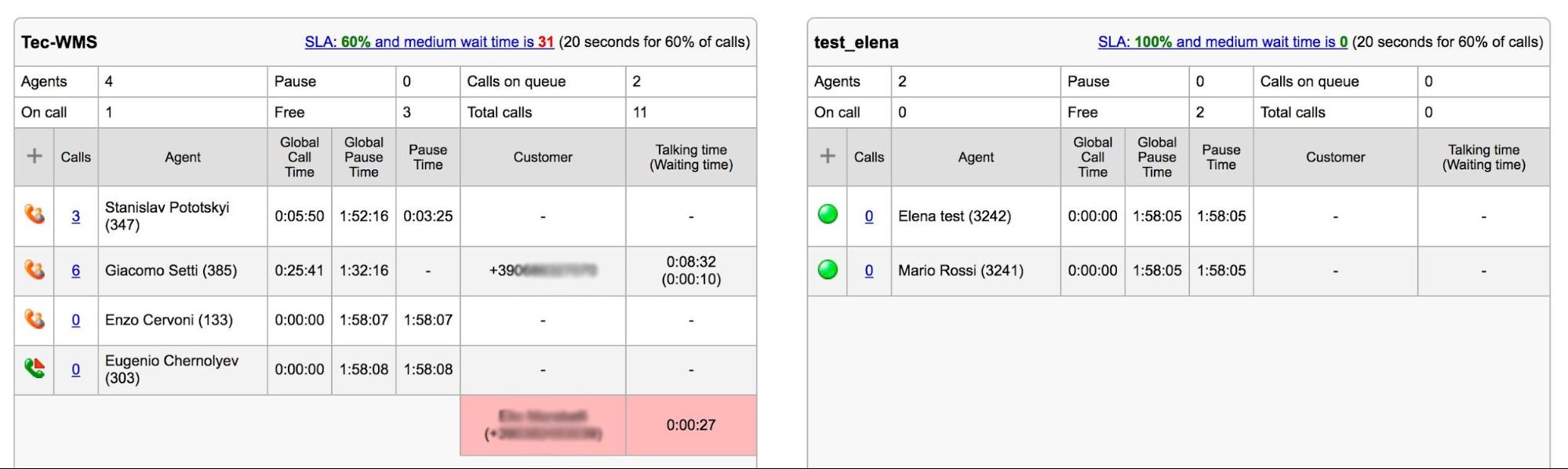The height and width of the screenshot is (469, 1568).
Task: Click the queued caller's pink waiting cell
Action: coord(543,425)
